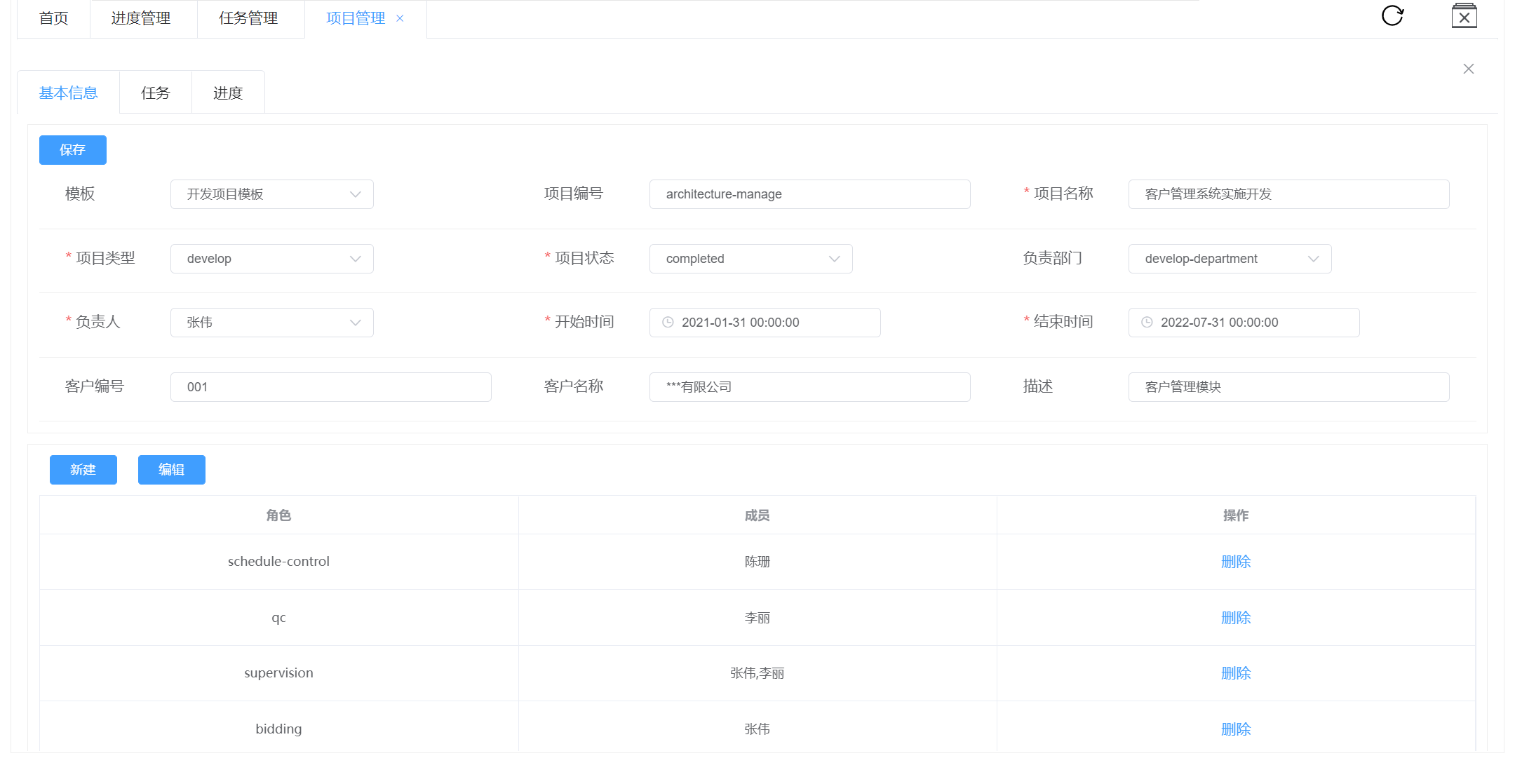Switch to the 任务 sub-tab
This screenshot has width=1515, height=784.
pyautogui.click(x=155, y=93)
